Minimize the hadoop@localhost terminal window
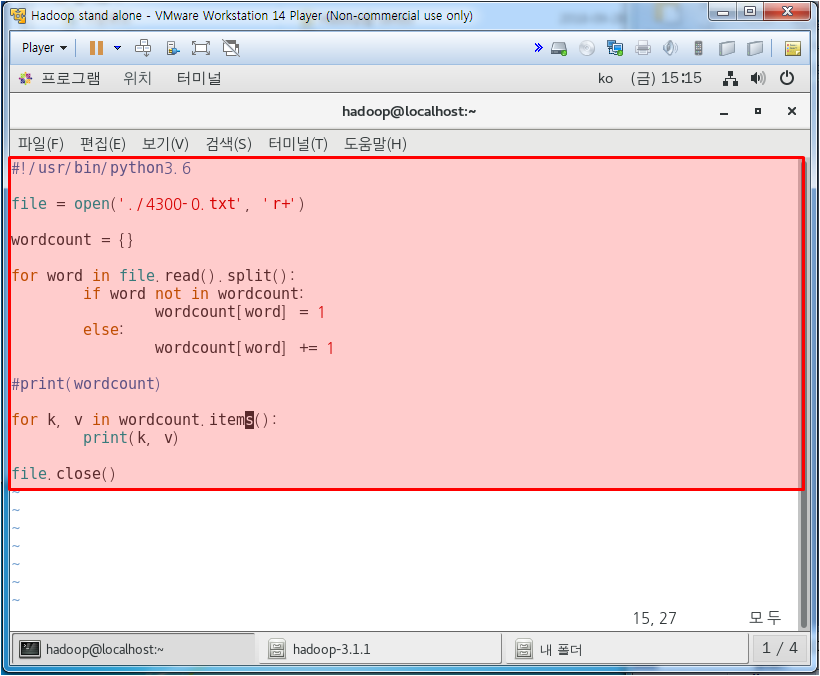820x676 pixels. point(724,112)
